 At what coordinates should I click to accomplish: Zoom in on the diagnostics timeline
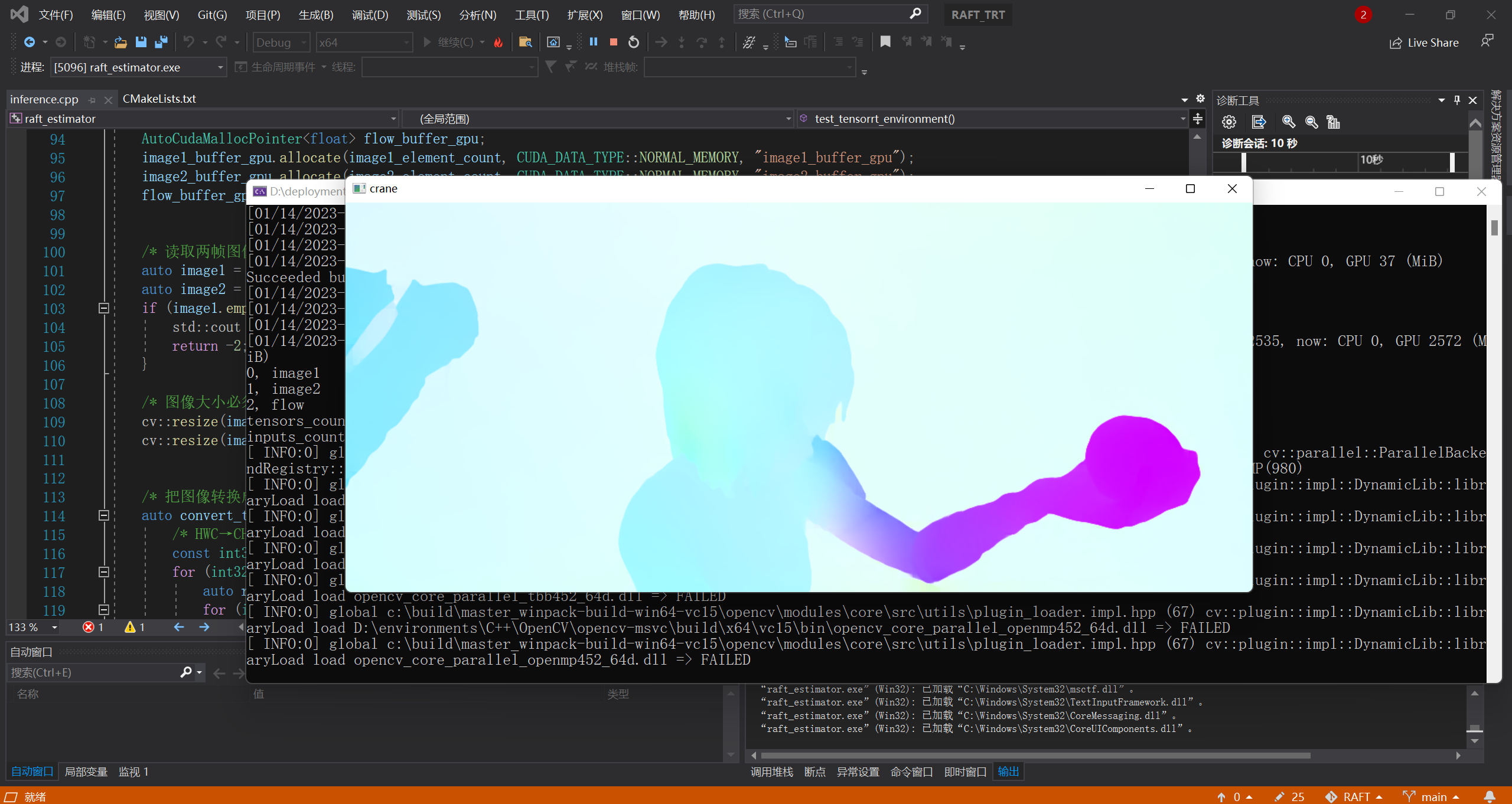tap(1289, 122)
